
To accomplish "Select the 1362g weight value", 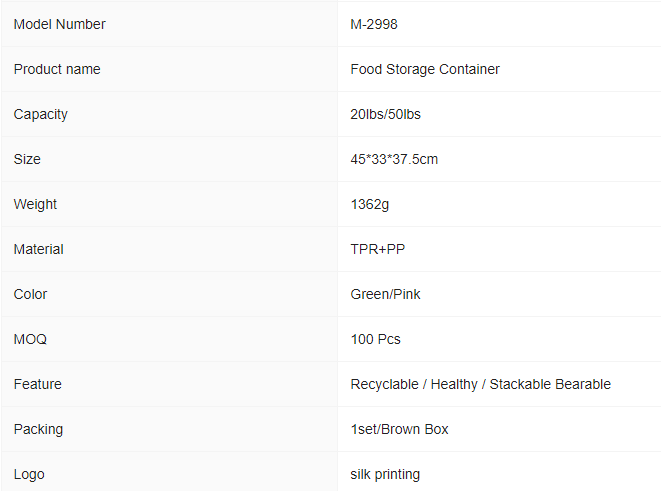I will click(370, 204).
